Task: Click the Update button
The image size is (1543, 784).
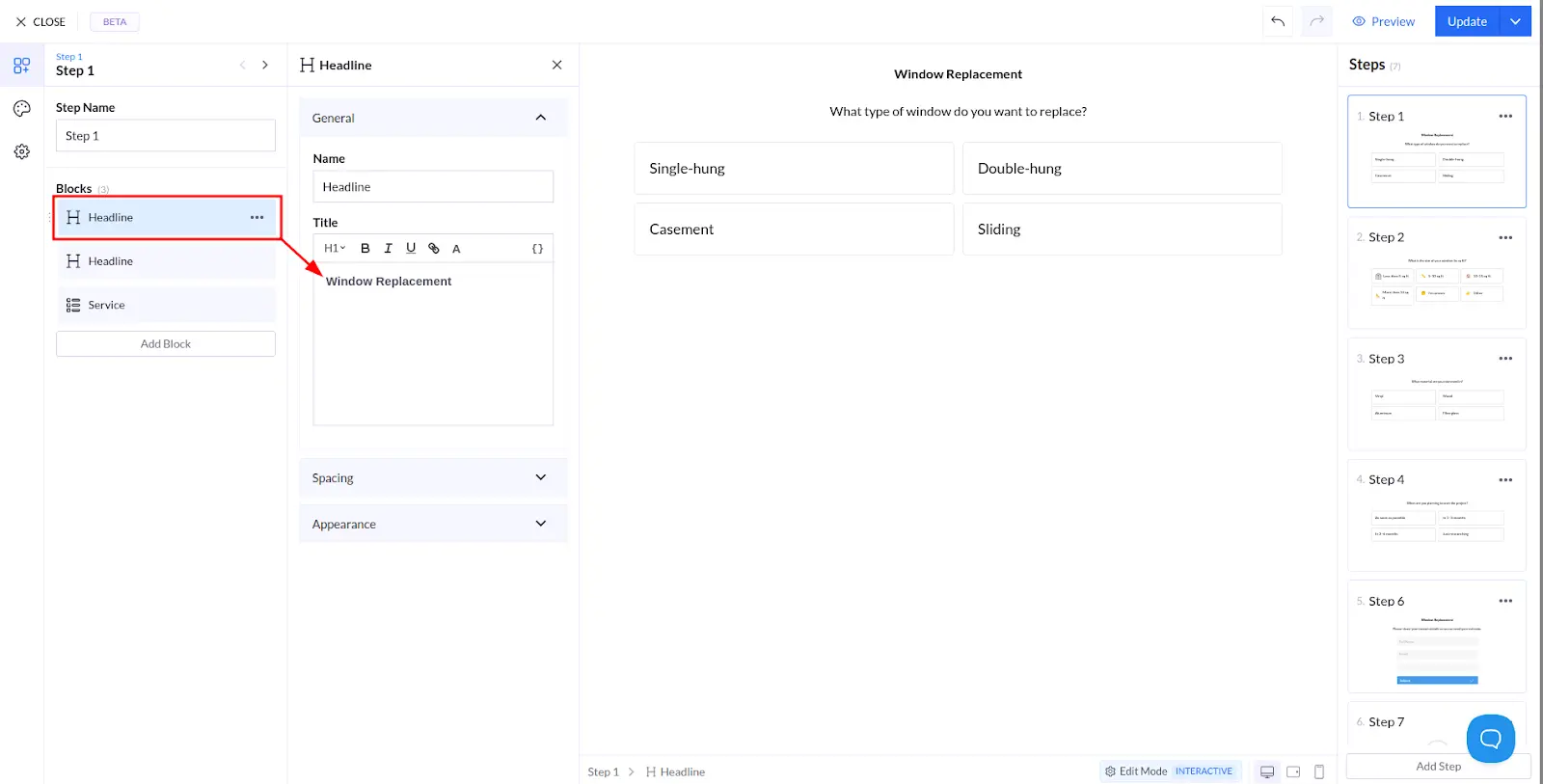Action: tap(1467, 21)
